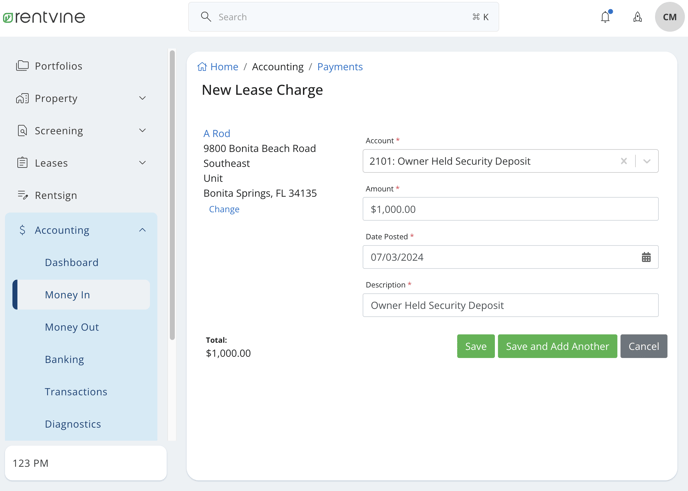The height and width of the screenshot is (491, 688).
Task: Click the green Save button
Action: (x=476, y=346)
